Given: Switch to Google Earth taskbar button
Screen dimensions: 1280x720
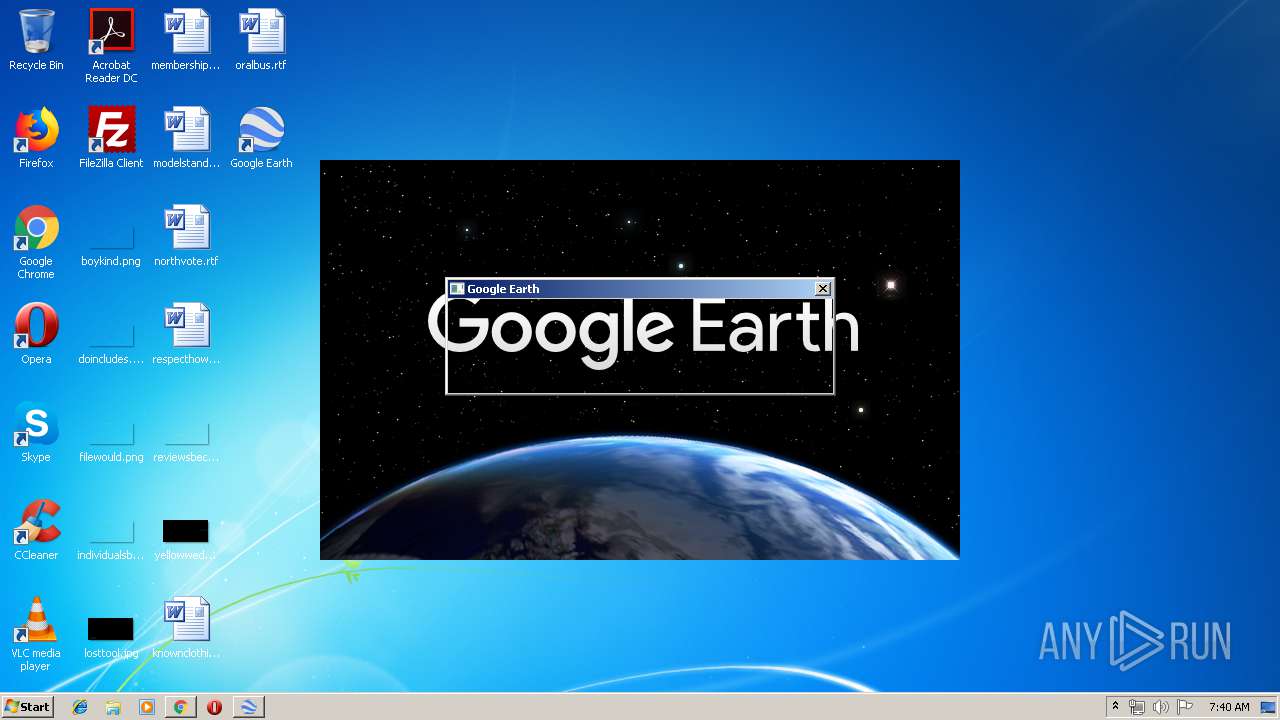Looking at the screenshot, I should (x=248, y=707).
